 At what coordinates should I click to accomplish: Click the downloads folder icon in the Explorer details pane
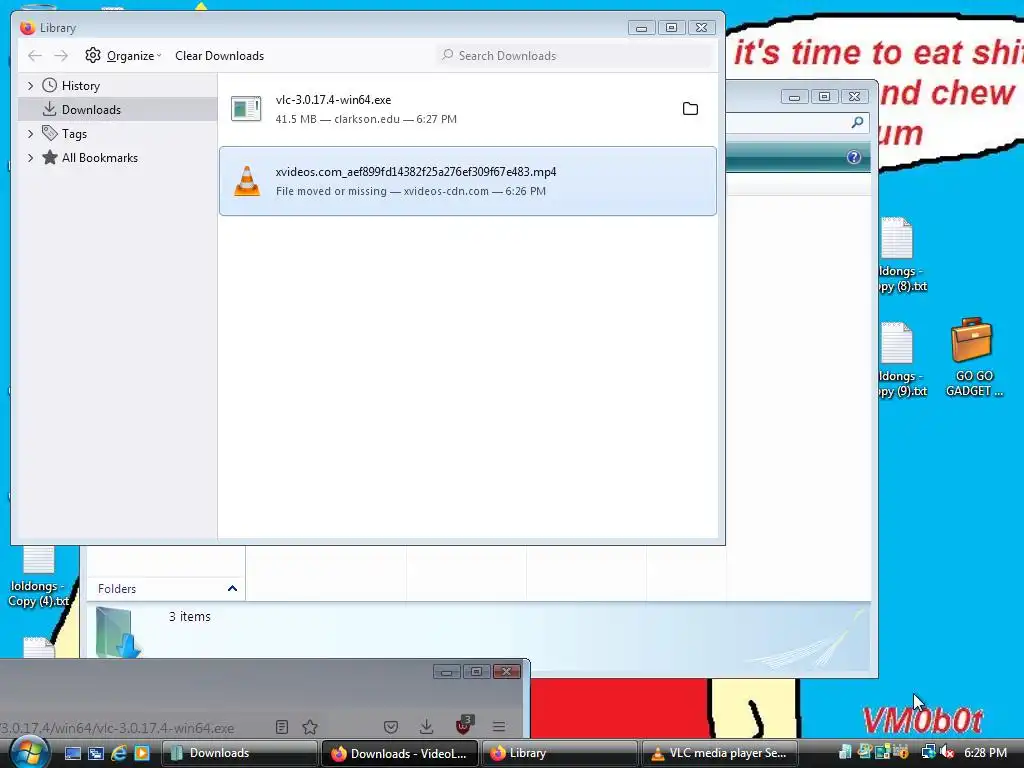(118, 632)
